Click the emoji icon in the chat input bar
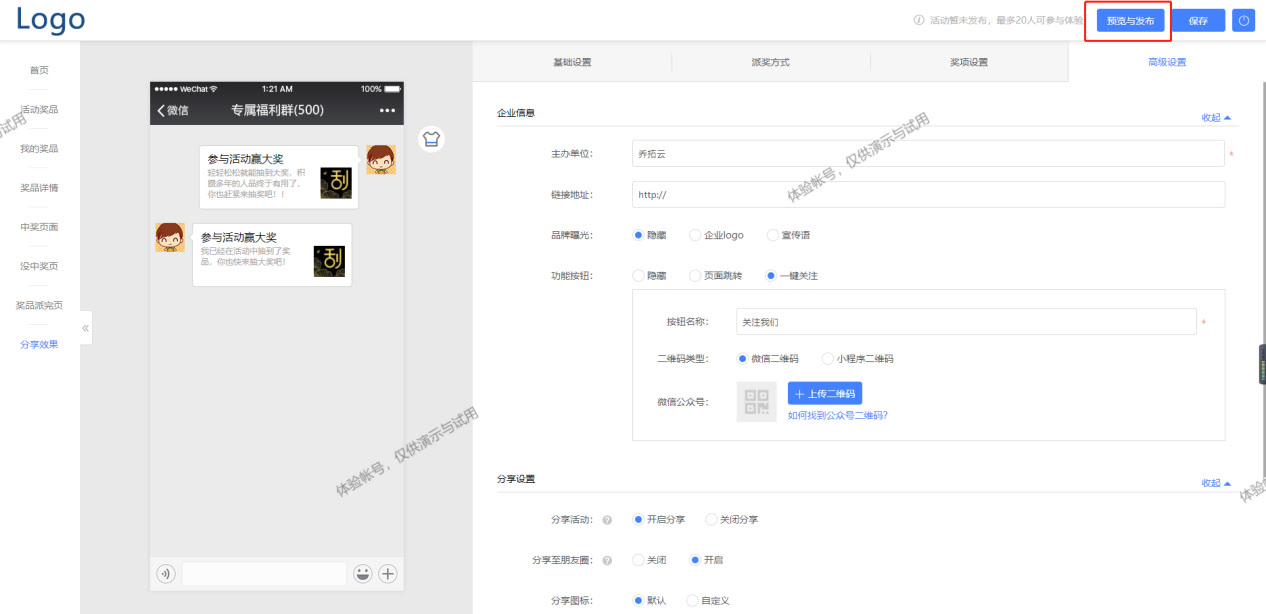1266x614 pixels. [x=362, y=573]
